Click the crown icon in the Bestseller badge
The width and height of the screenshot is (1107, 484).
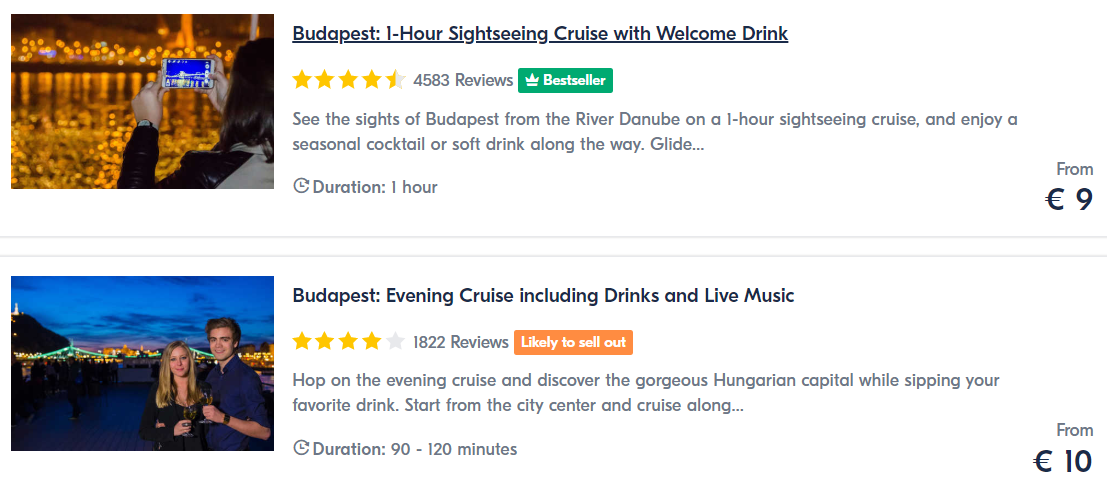532,80
